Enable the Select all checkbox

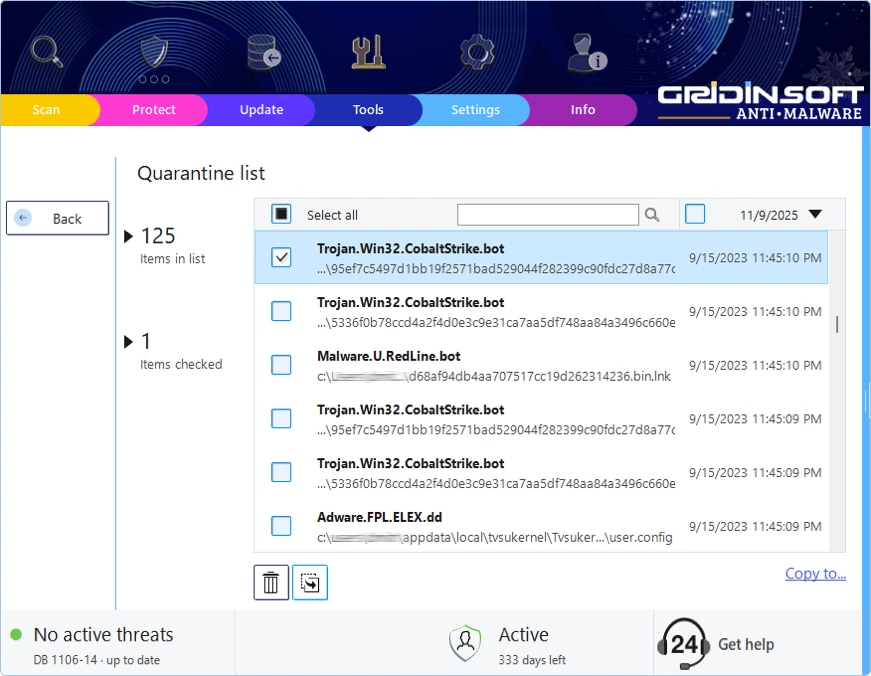pyautogui.click(x=280, y=214)
